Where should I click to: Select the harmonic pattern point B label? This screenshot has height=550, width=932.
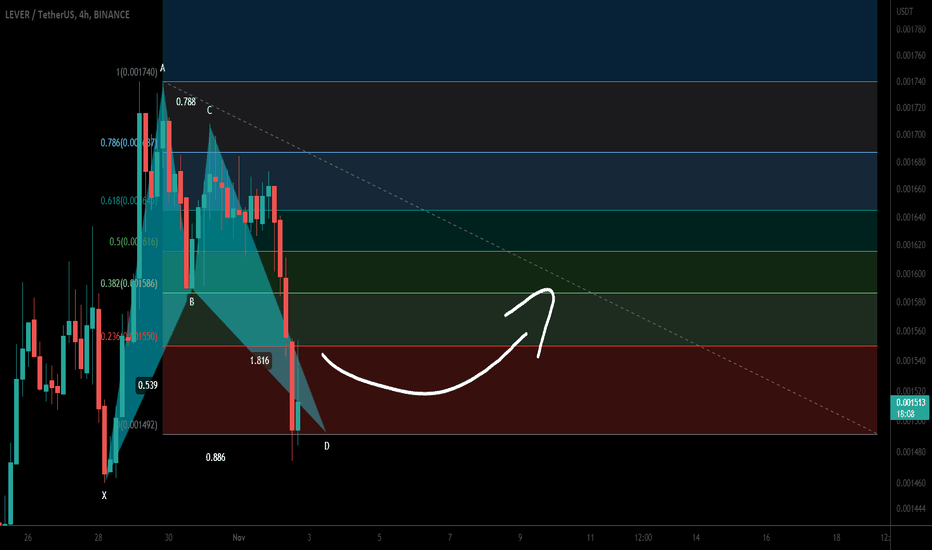191,302
